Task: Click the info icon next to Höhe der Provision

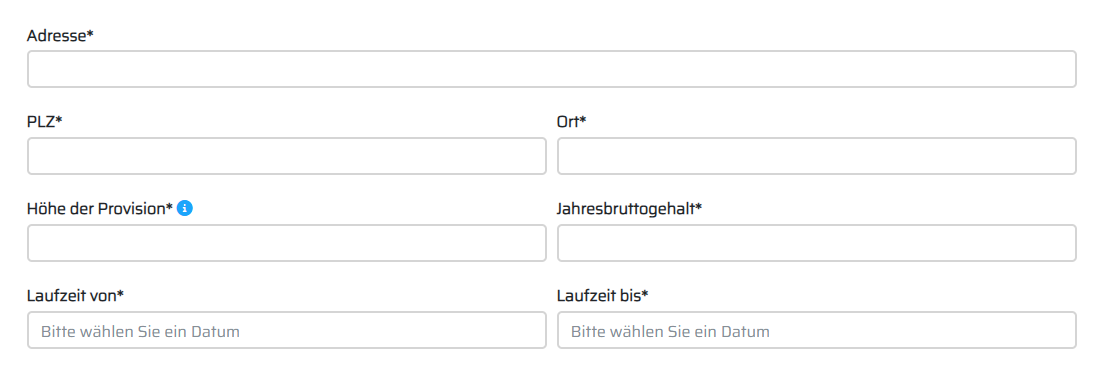Action: point(184,208)
